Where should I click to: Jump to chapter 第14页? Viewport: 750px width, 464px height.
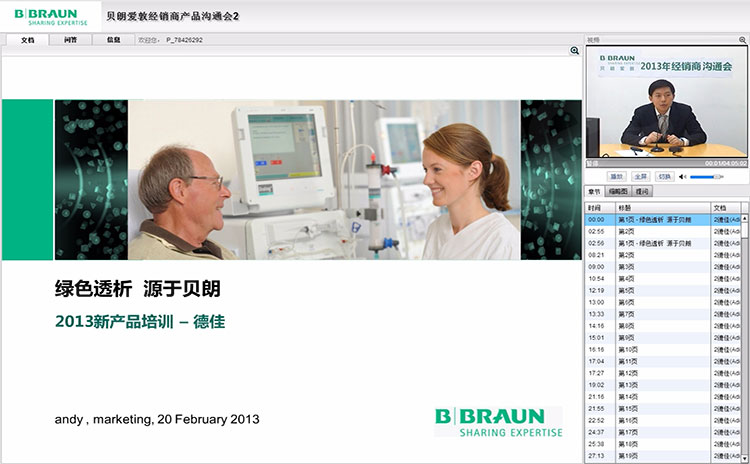coord(662,397)
